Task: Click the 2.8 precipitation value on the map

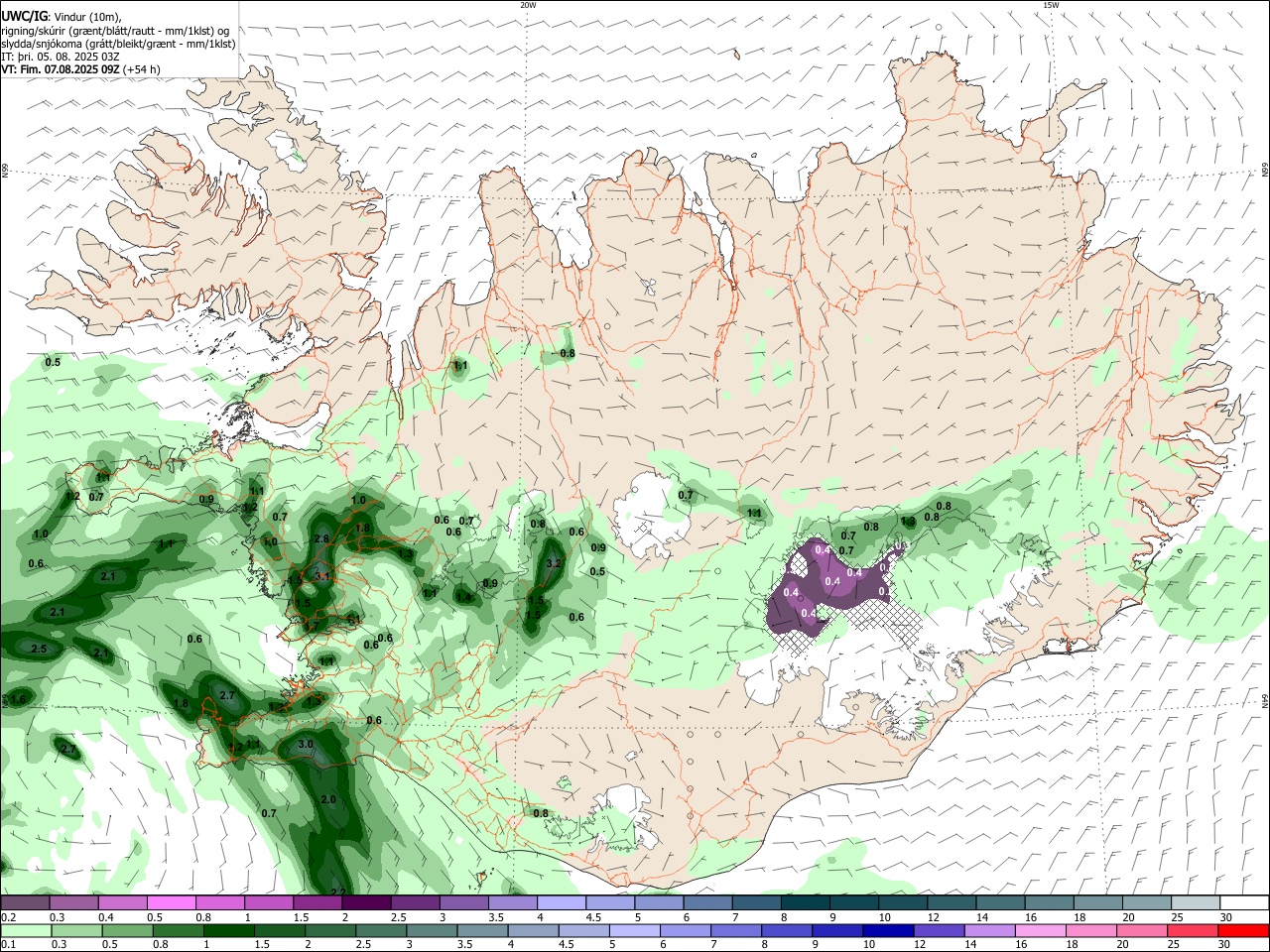Action: click(x=321, y=539)
